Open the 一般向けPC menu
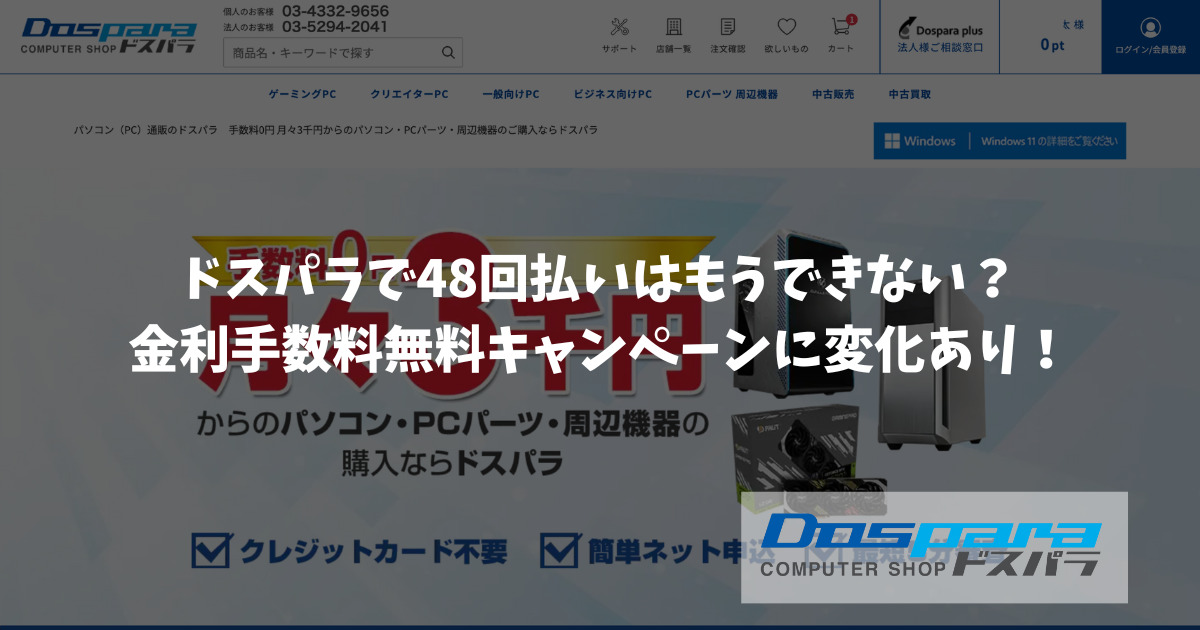 tap(510, 94)
